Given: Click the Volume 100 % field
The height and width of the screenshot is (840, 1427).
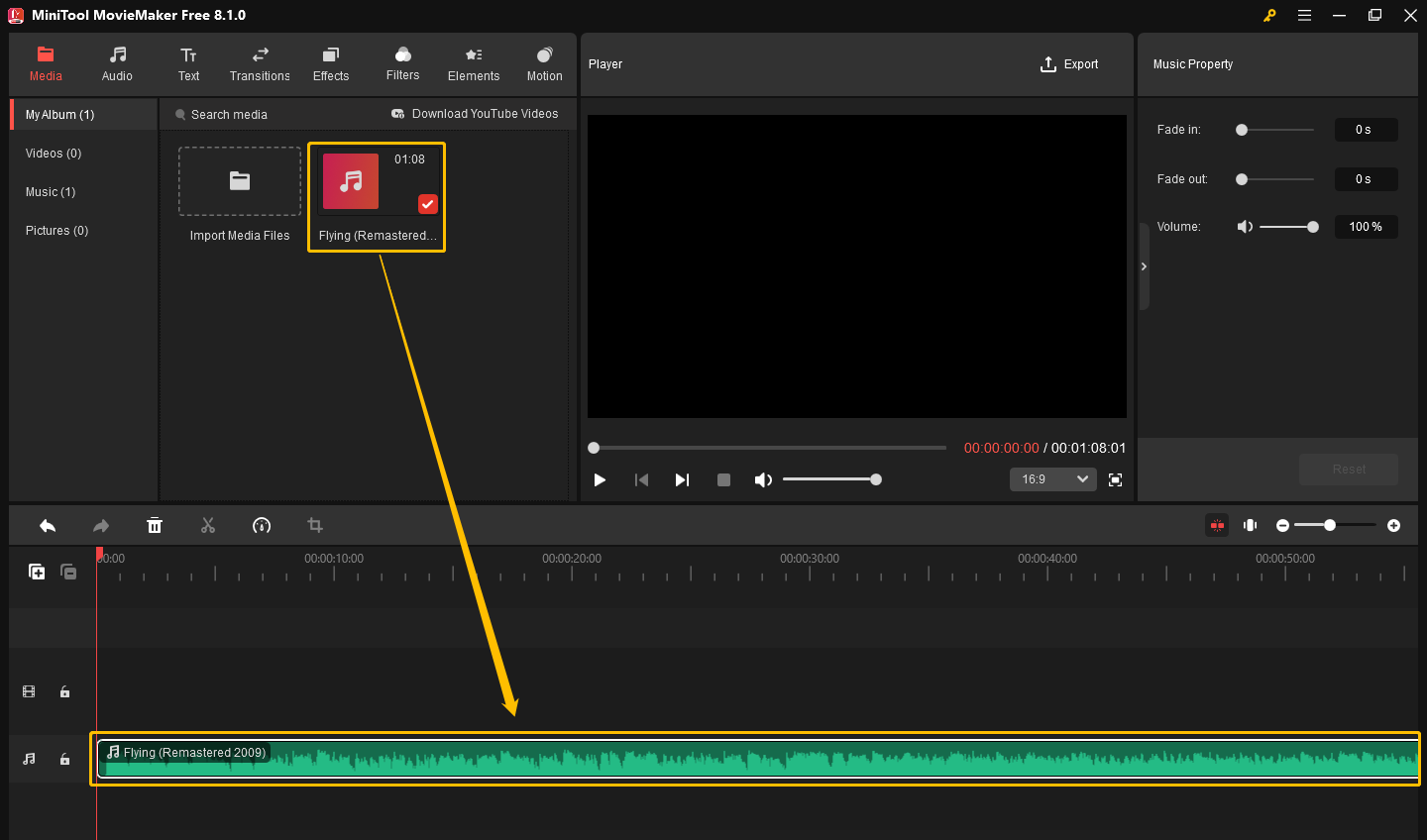Looking at the screenshot, I should (x=1366, y=227).
